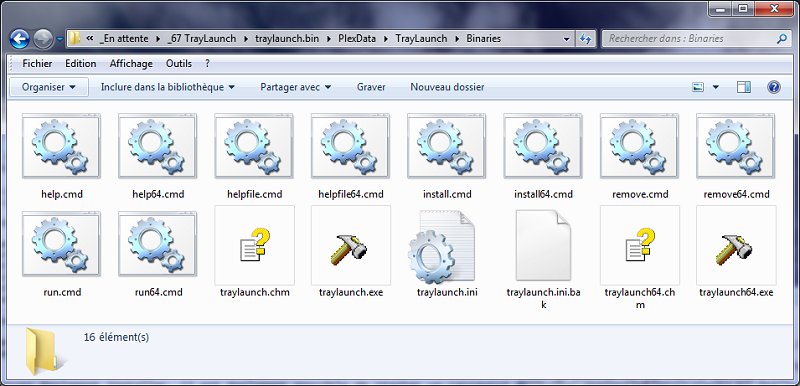Select the traylaunch.chm help file icon
The width and height of the screenshot is (800, 386).
(x=255, y=245)
